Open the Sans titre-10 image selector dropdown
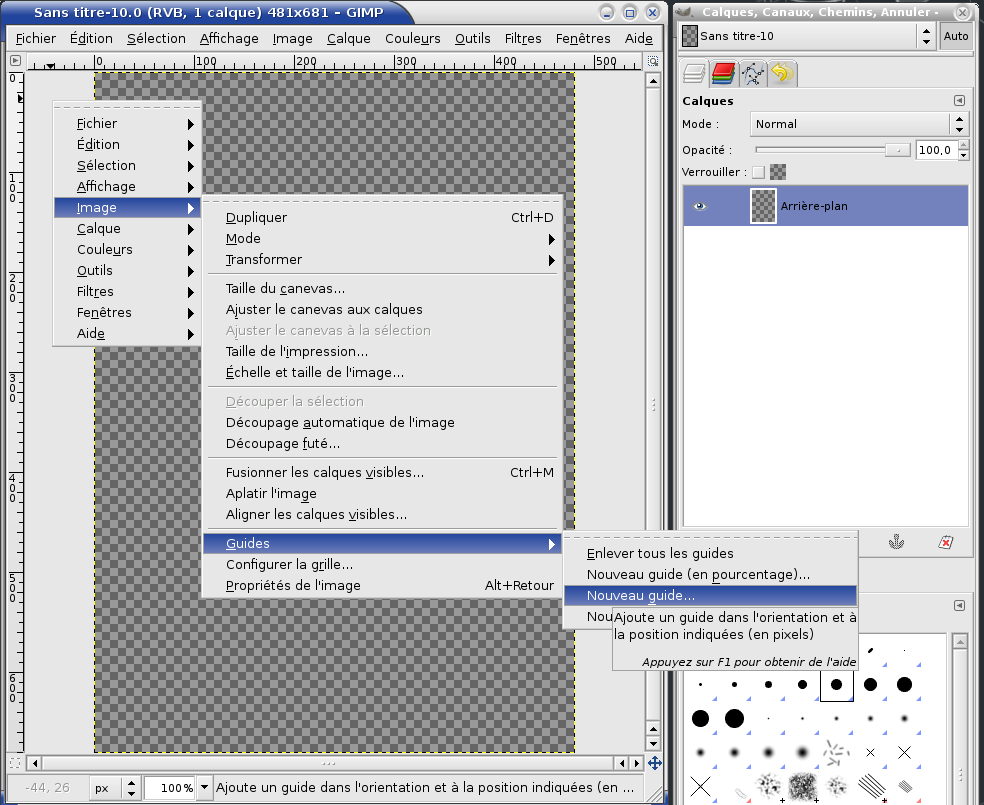Viewport: 984px width, 805px height. click(x=808, y=36)
